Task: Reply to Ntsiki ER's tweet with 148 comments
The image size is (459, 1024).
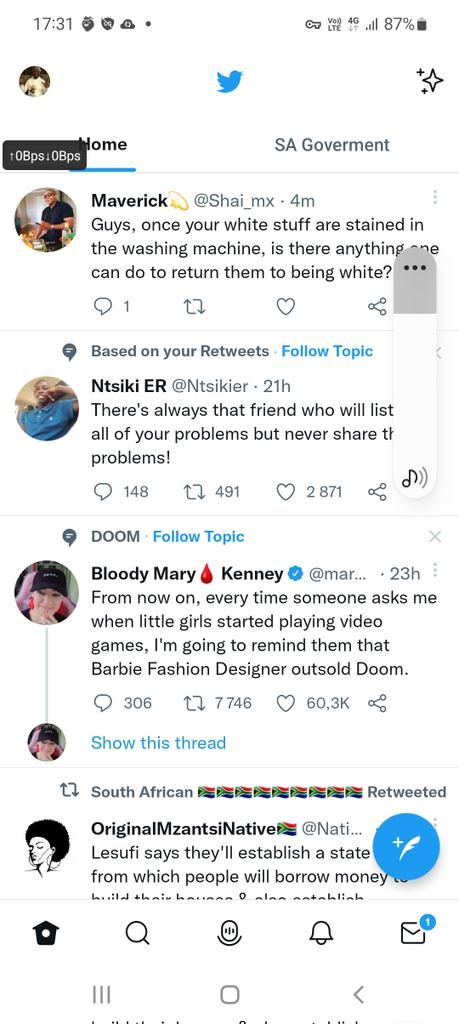Action: (103, 492)
